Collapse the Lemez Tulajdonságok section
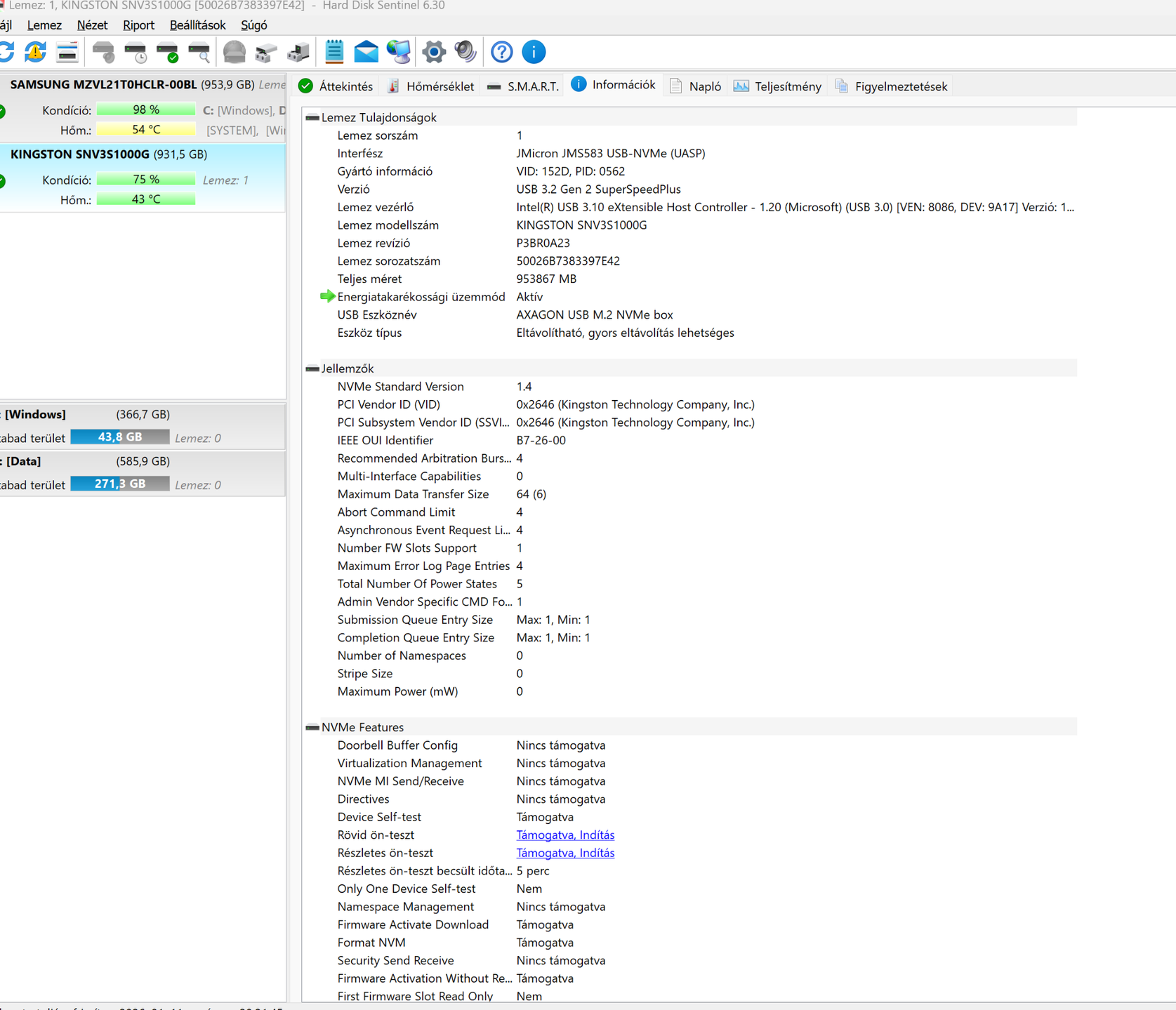 (x=312, y=118)
